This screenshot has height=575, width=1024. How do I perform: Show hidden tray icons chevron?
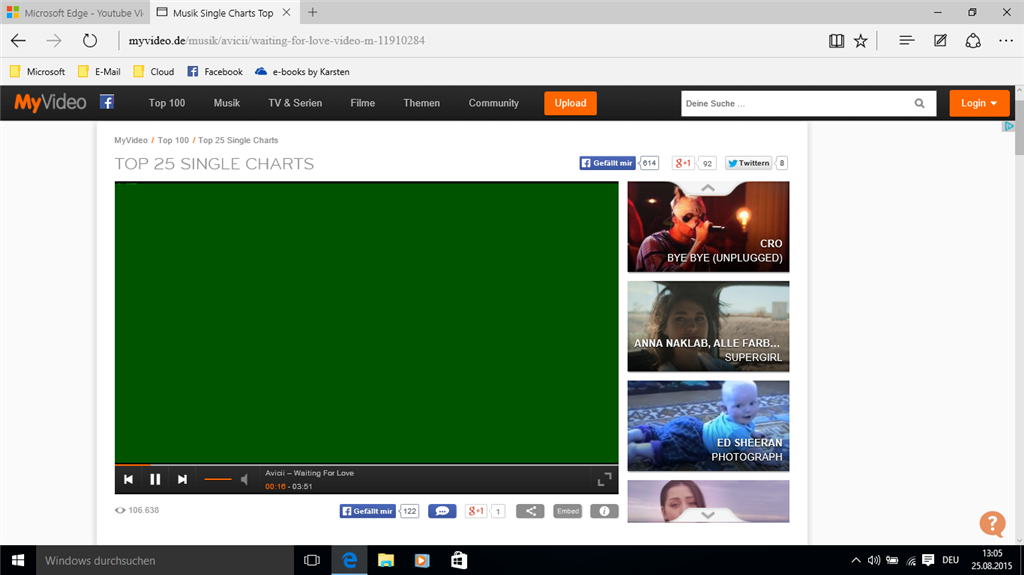[856, 560]
